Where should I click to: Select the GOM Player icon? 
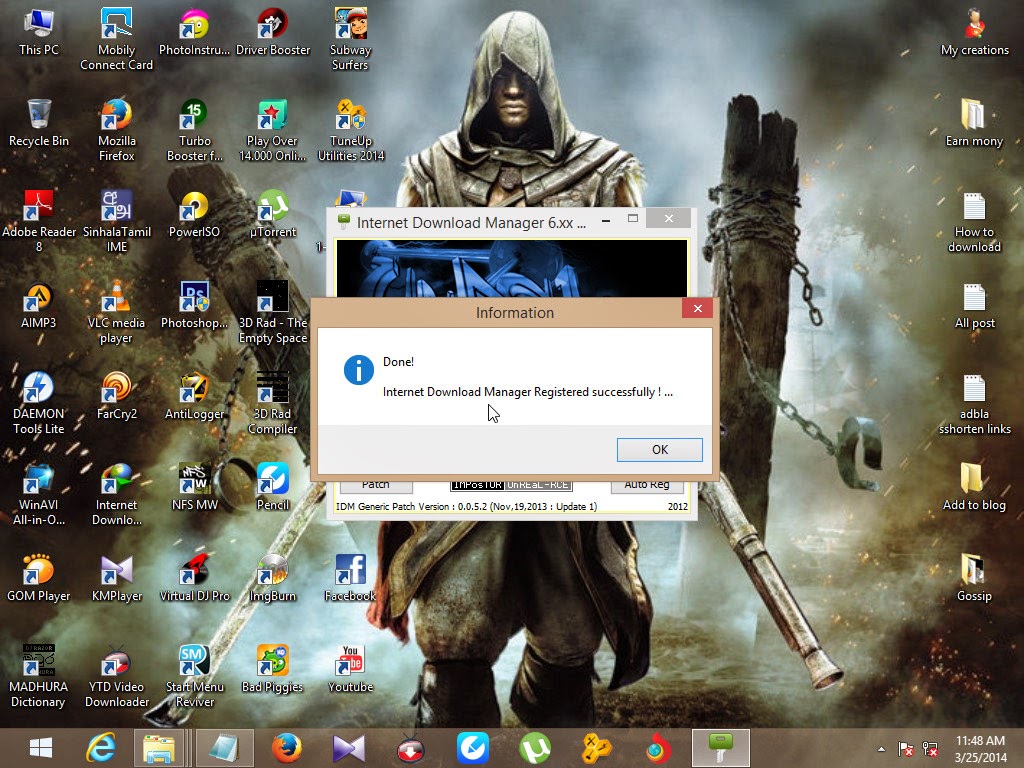pos(39,577)
